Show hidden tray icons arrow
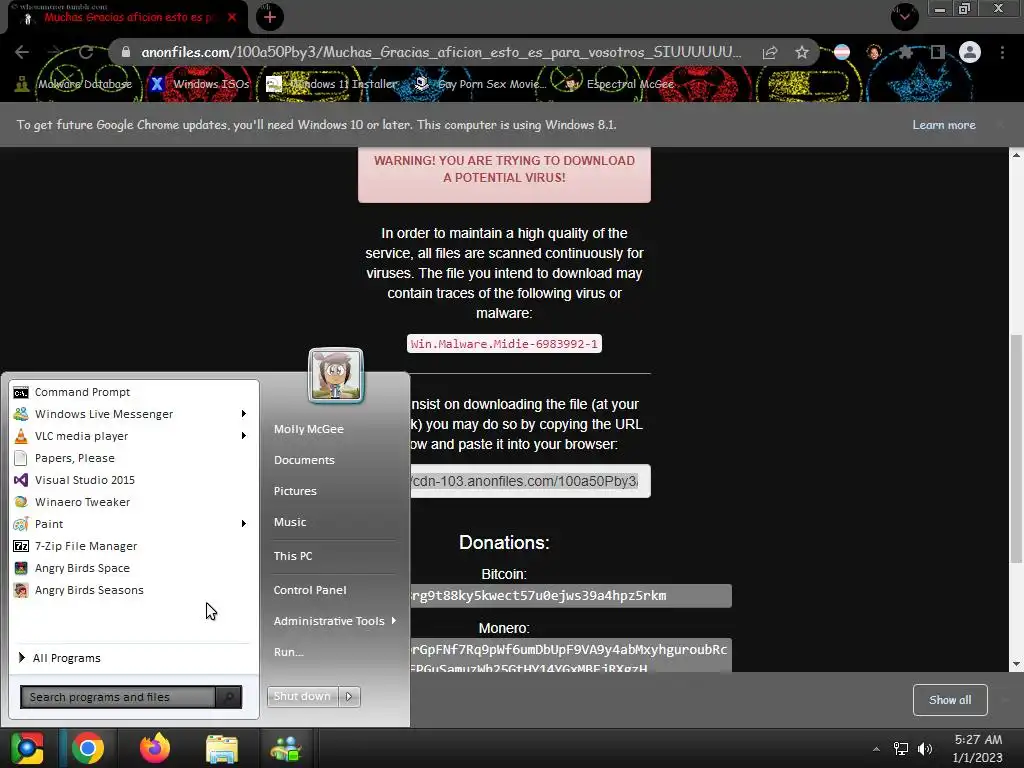The width and height of the screenshot is (1024, 768). 876,749
